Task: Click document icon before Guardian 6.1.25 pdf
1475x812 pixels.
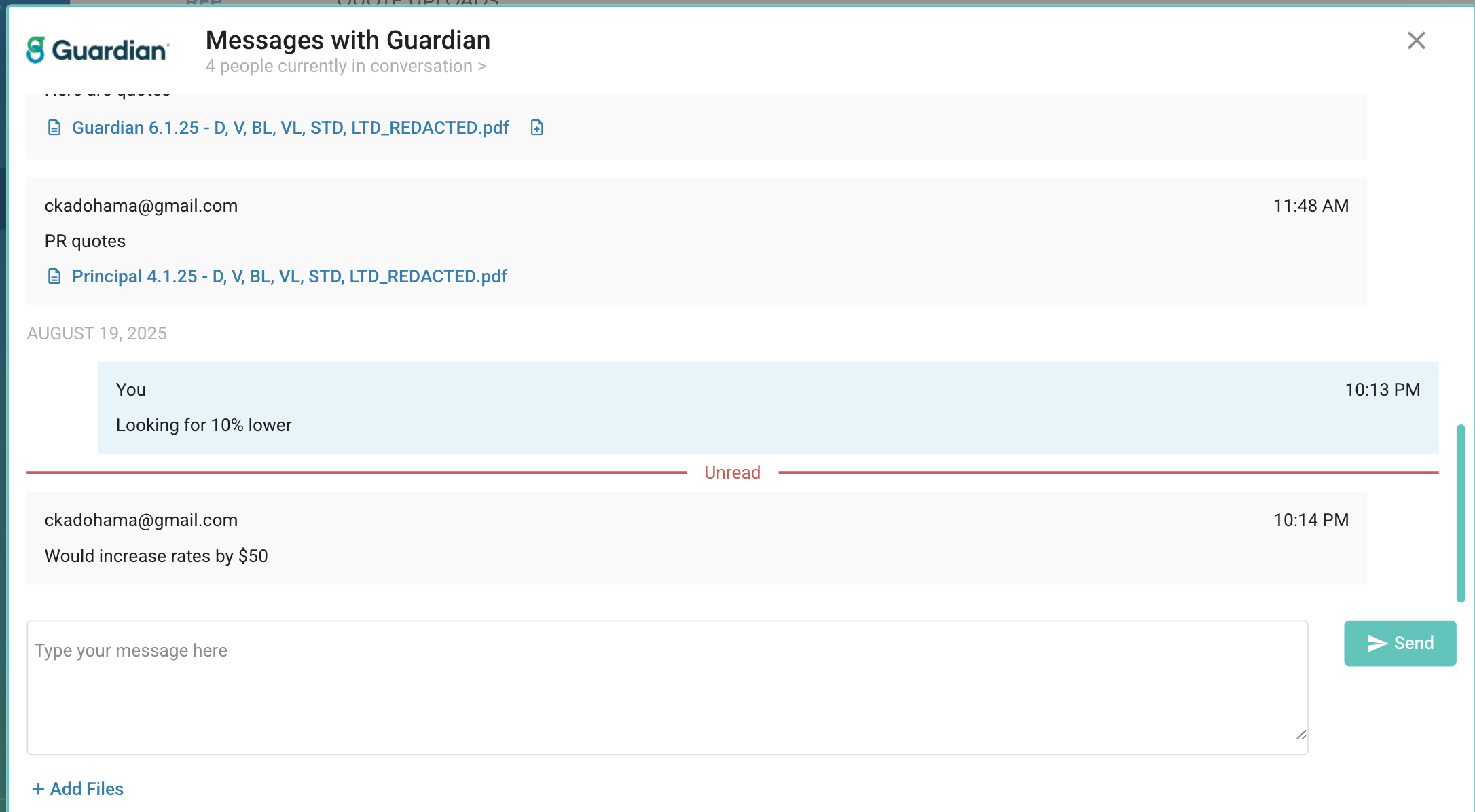Action: (x=54, y=128)
